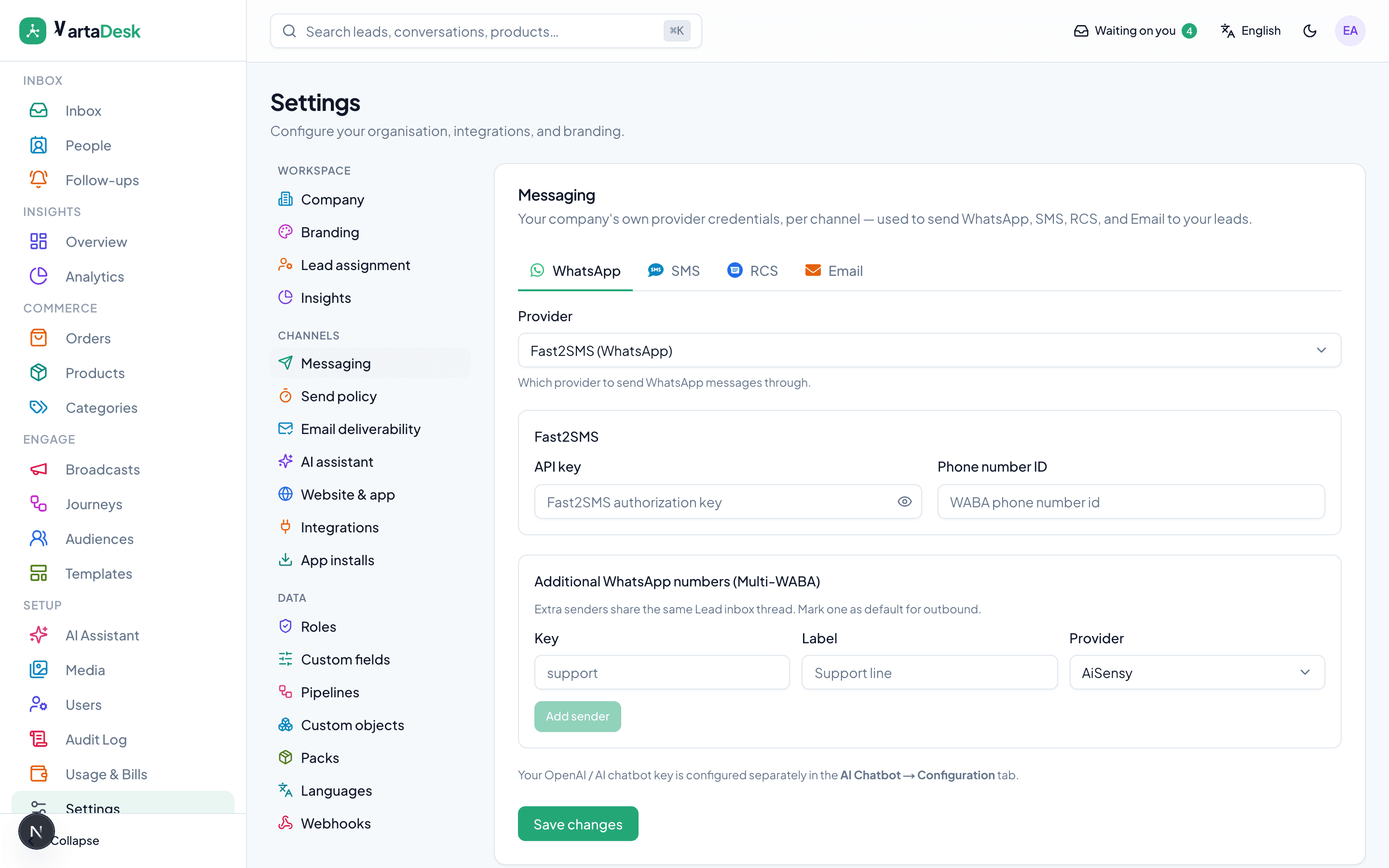
Task: Click the Webhooks icon in settings
Action: (x=285, y=823)
